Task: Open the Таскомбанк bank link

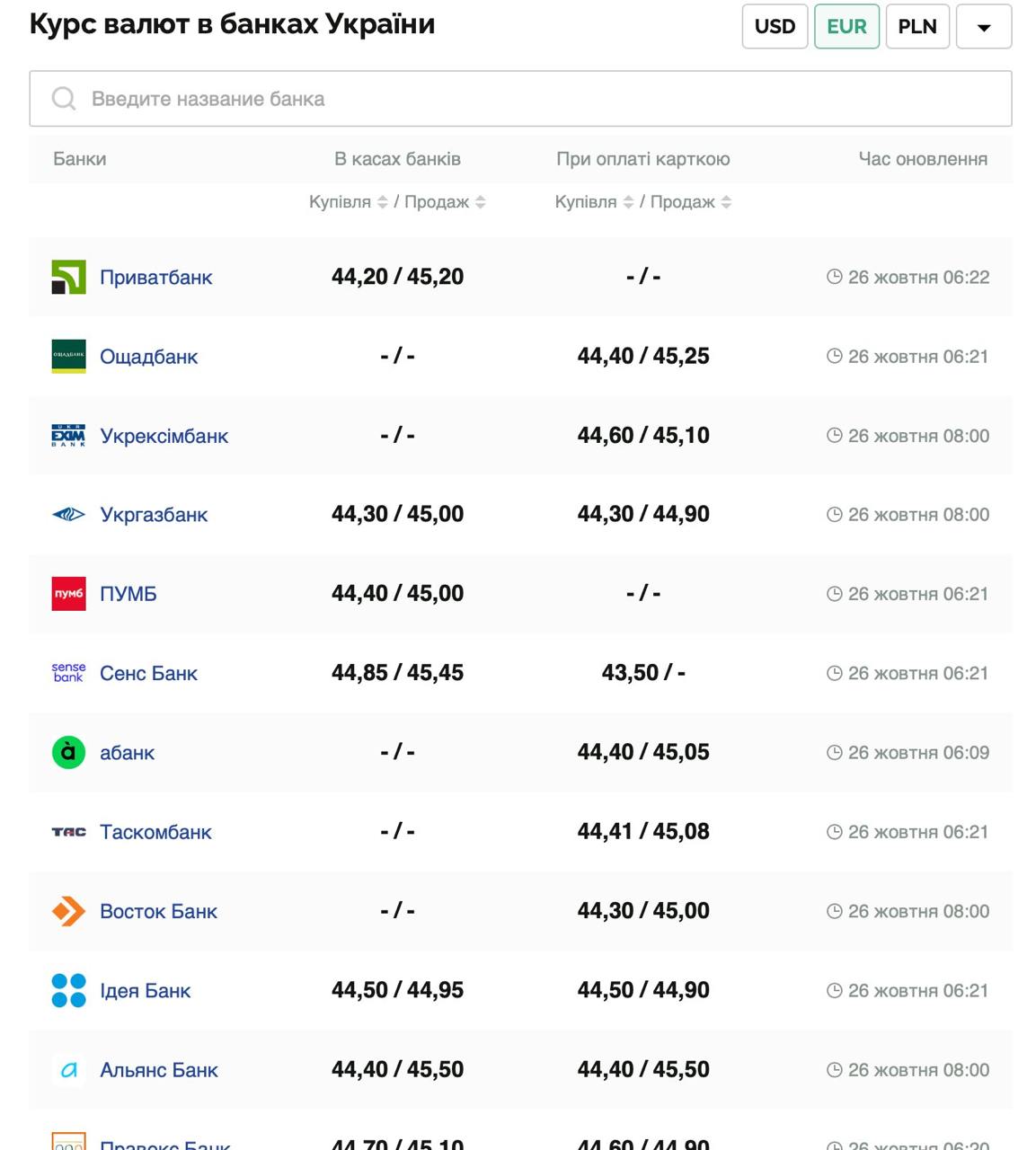Action: pyautogui.click(x=155, y=832)
